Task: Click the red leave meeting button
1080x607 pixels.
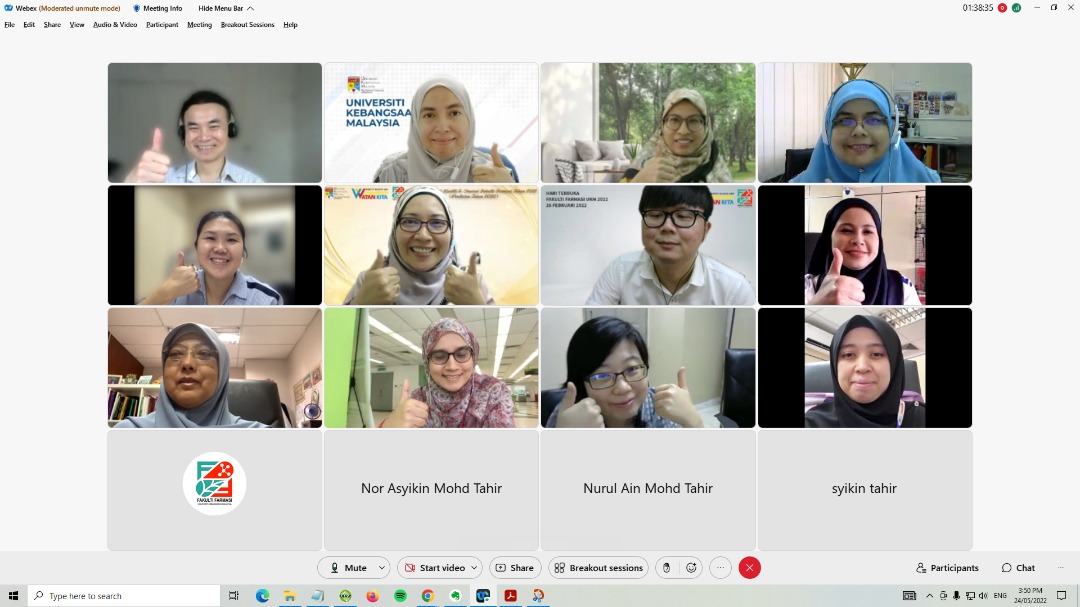Action: tap(749, 568)
